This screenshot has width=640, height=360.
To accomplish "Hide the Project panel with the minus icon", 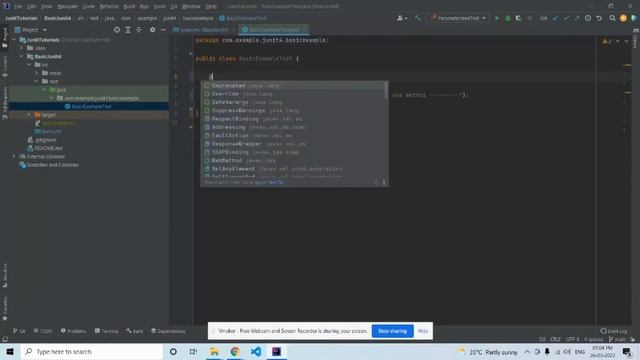I will (163, 30).
